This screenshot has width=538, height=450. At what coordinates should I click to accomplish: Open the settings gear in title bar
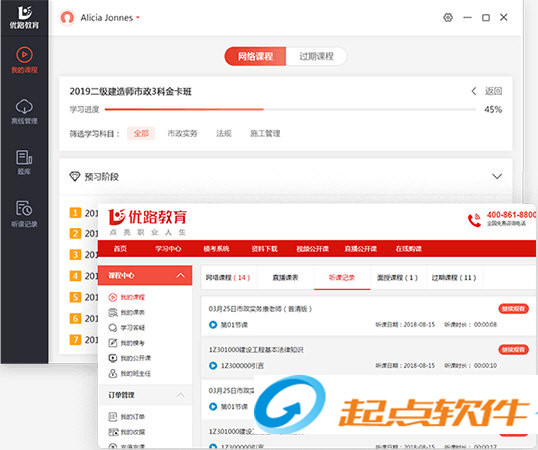click(x=448, y=17)
